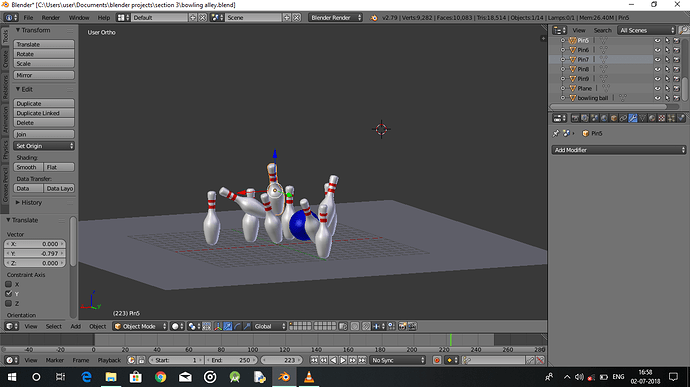Play the animation in reverse

click(333, 360)
